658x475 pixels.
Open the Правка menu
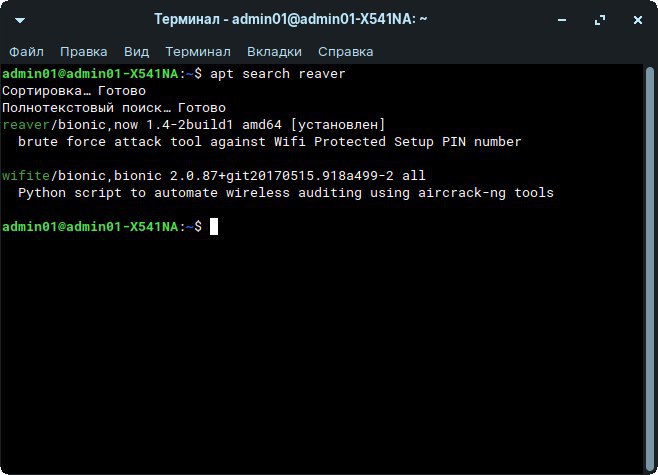(83, 51)
